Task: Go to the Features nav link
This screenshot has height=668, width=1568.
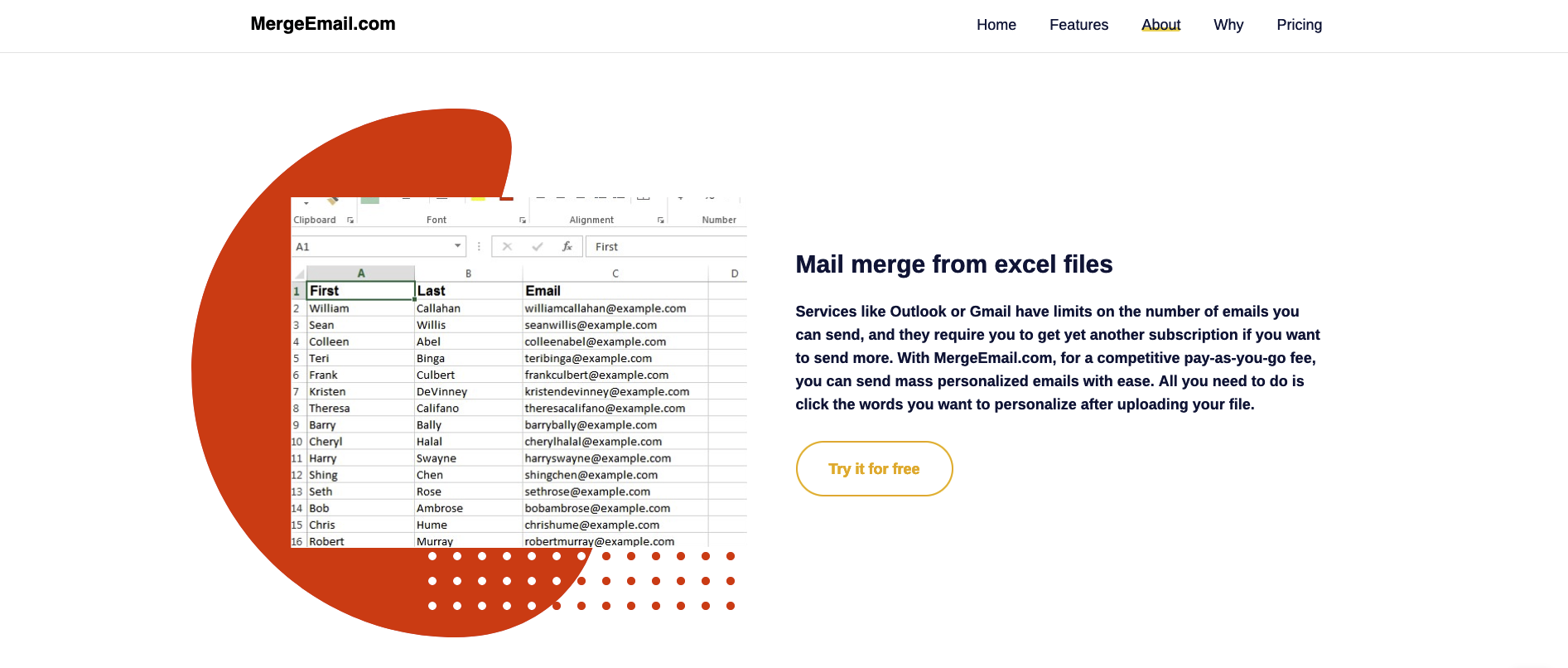Action: point(1078,25)
